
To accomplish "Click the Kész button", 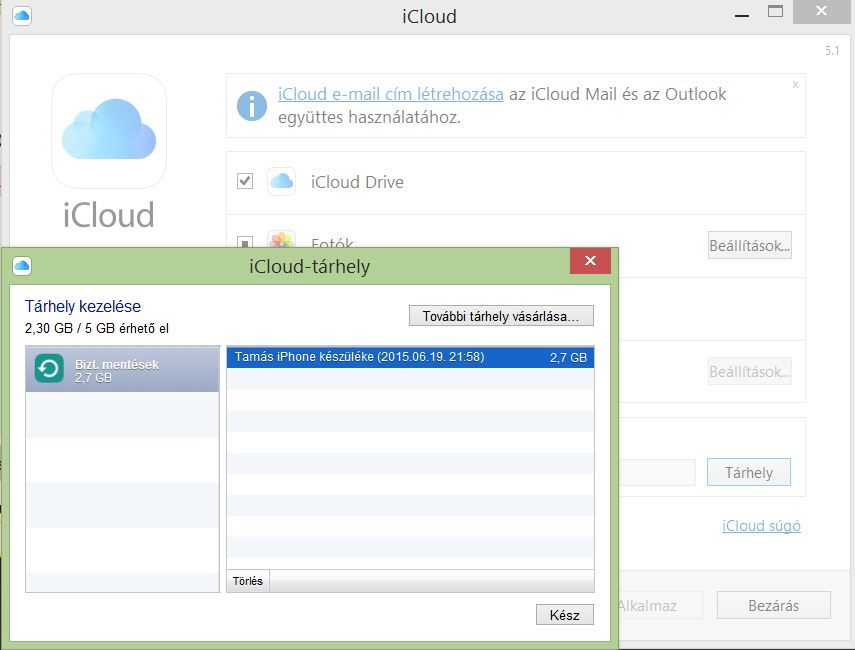I will pos(564,615).
